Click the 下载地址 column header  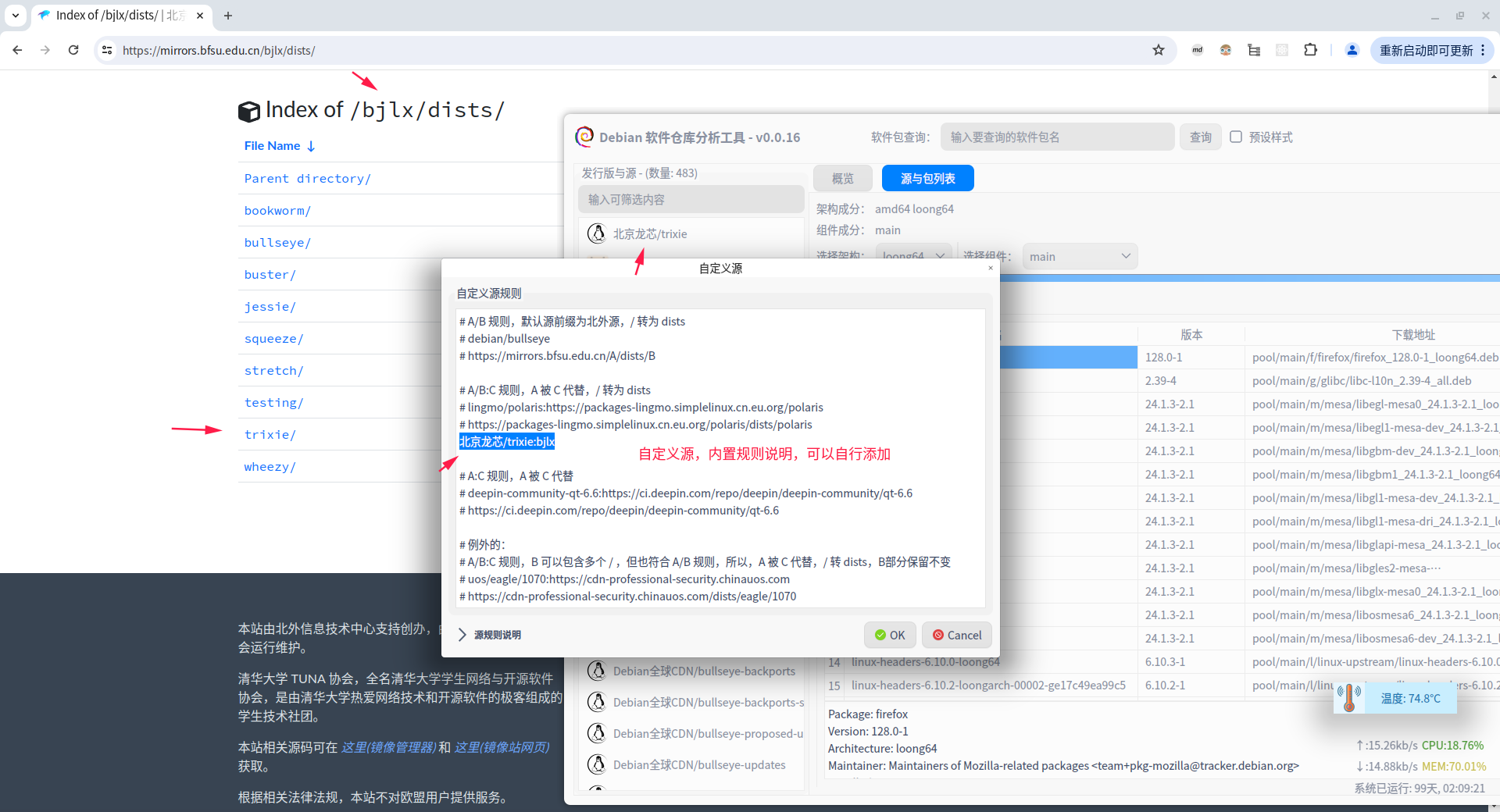pyautogui.click(x=1413, y=334)
